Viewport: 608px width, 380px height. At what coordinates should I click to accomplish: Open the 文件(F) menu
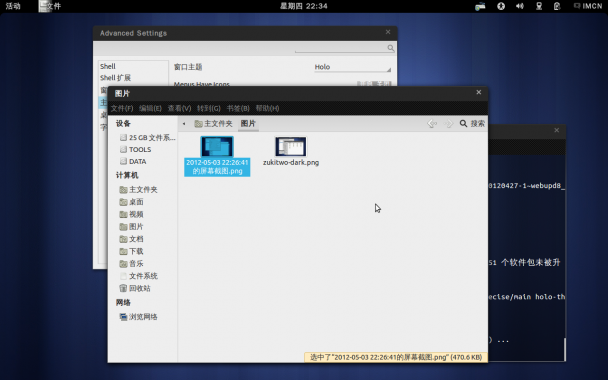tap(122, 109)
